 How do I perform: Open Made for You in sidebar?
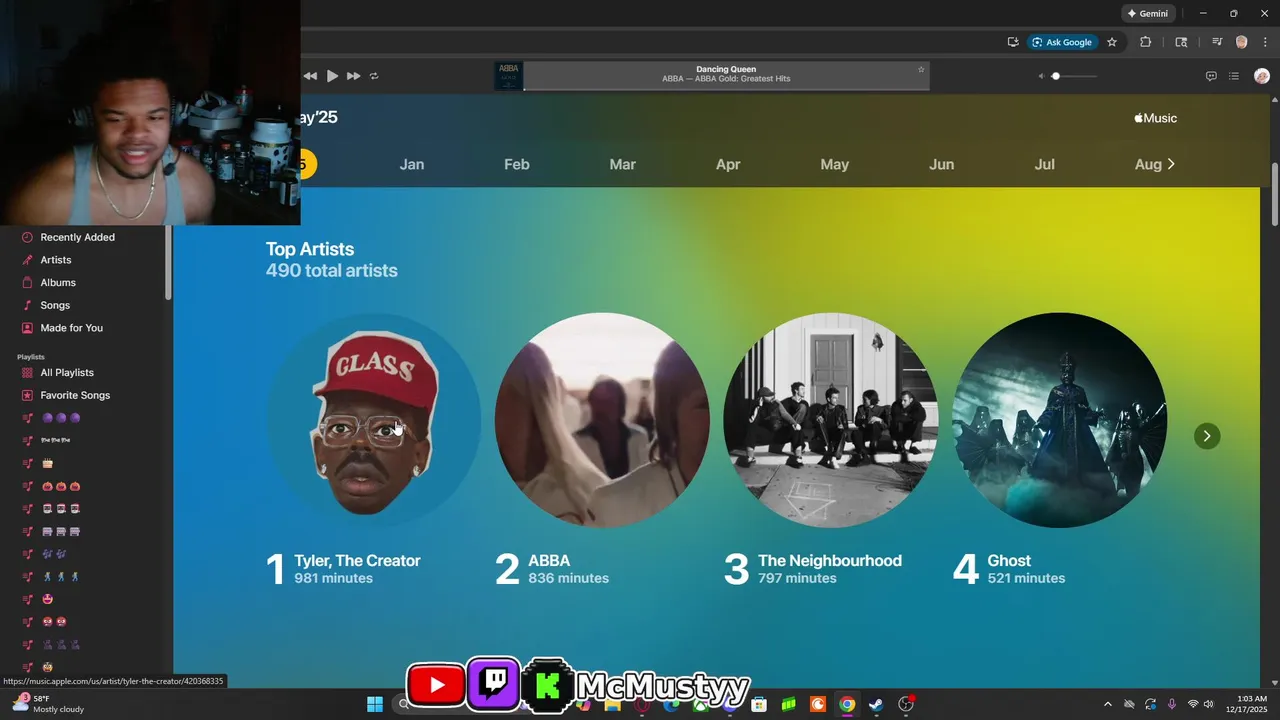pos(71,328)
